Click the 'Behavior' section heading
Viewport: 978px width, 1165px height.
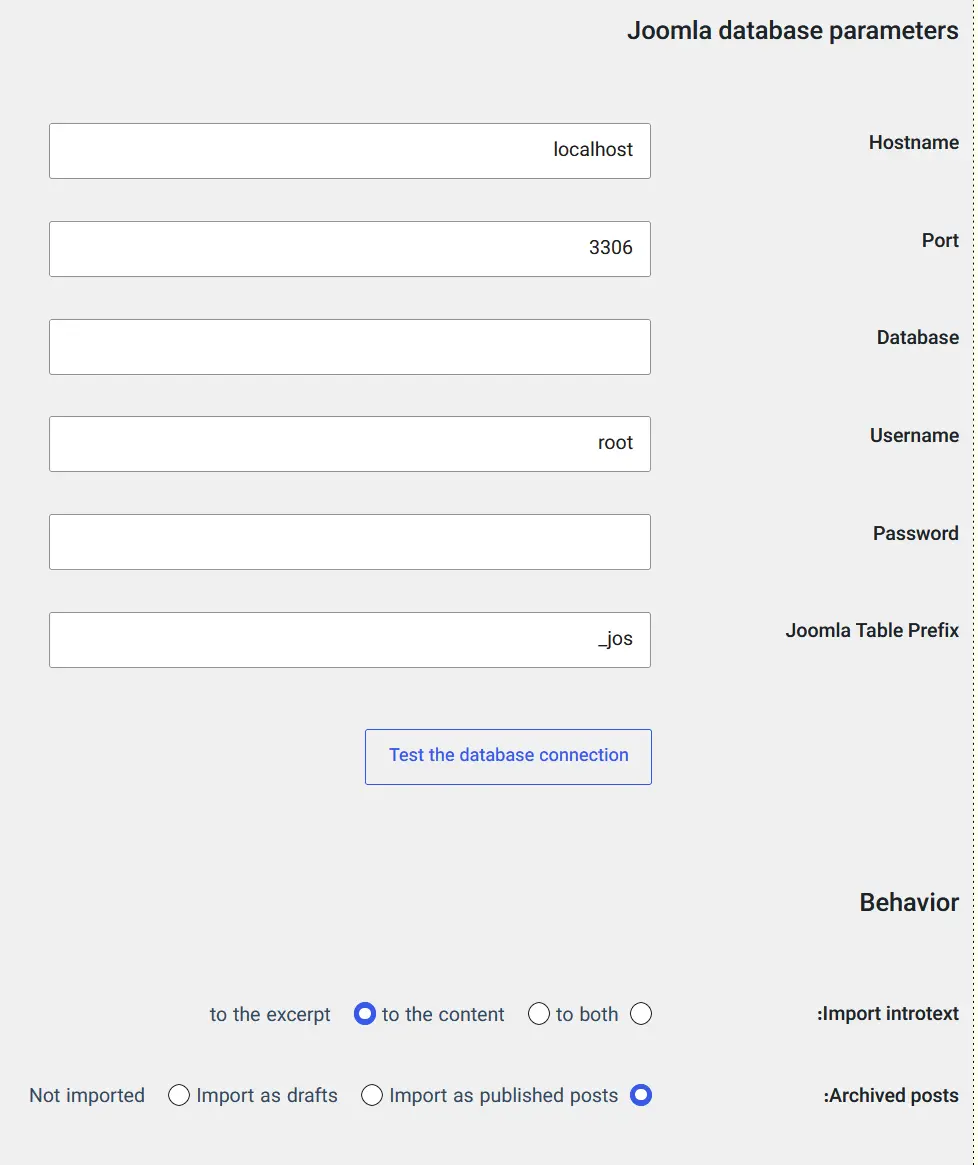(x=909, y=902)
